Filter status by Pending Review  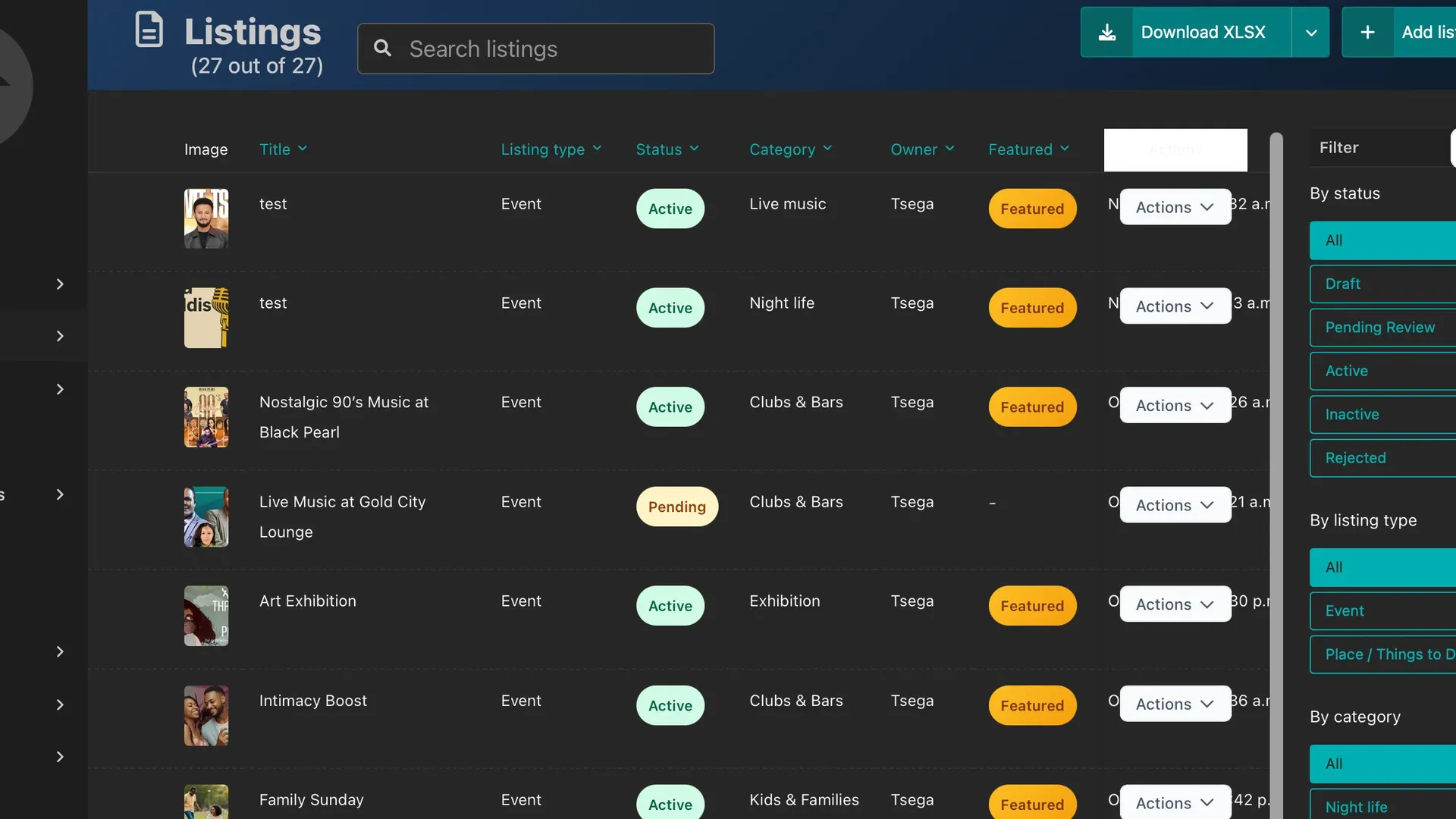(x=1380, y=328)
